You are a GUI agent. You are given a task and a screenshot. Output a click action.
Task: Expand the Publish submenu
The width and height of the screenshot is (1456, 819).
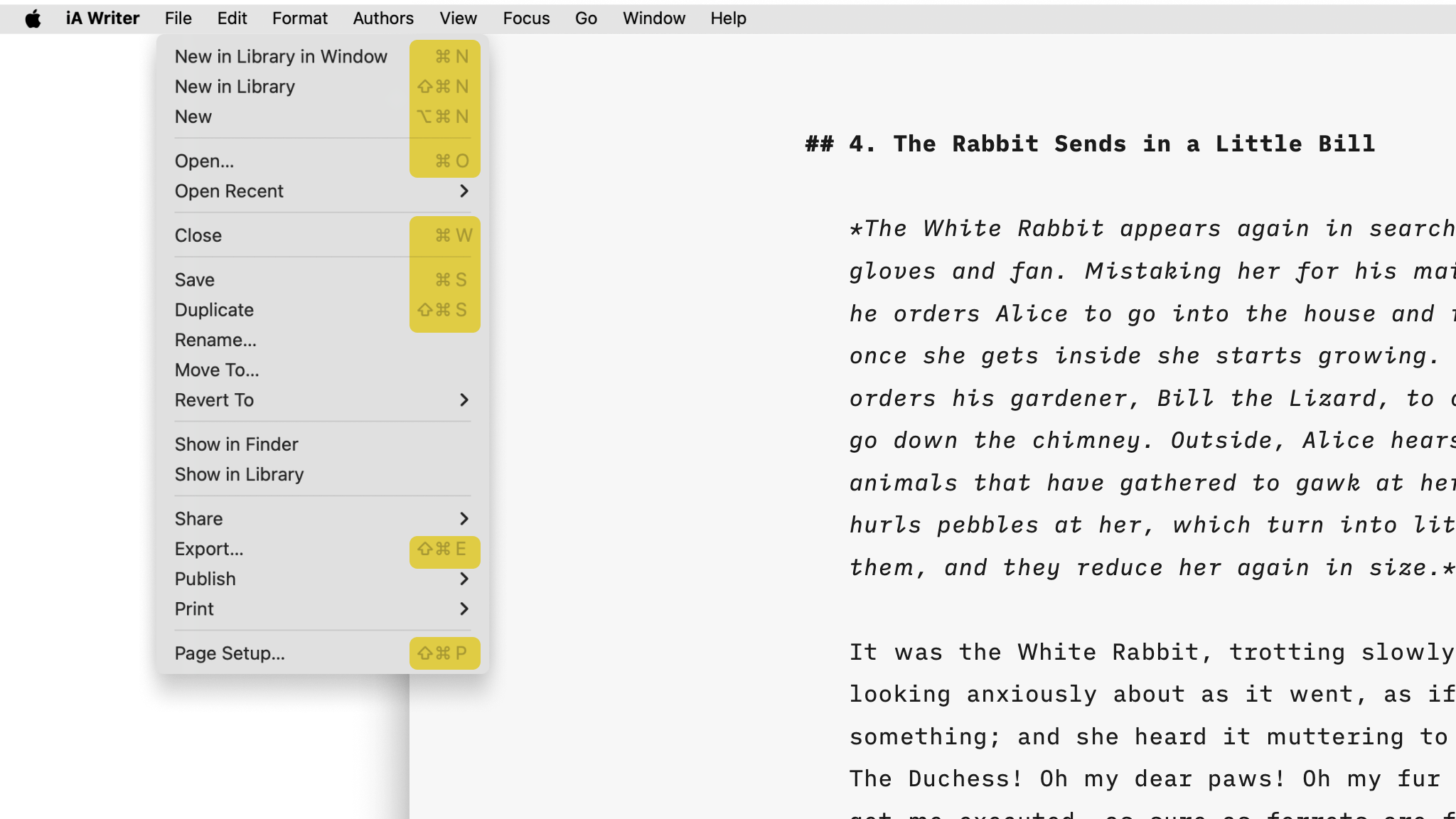205,579
